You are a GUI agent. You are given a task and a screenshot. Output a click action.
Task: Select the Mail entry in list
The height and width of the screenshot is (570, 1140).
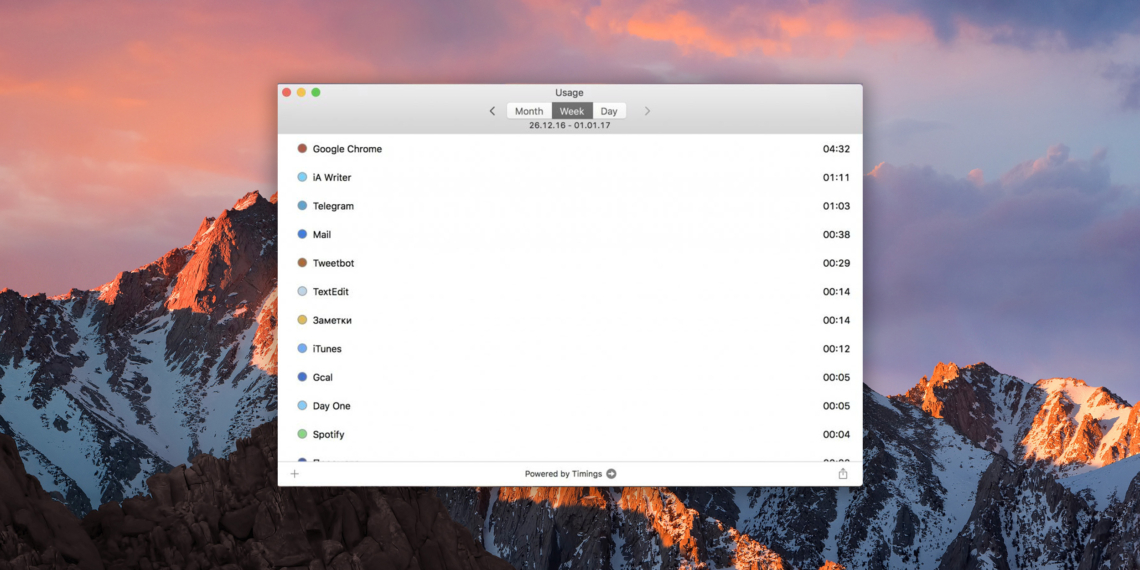pos(570,235)
